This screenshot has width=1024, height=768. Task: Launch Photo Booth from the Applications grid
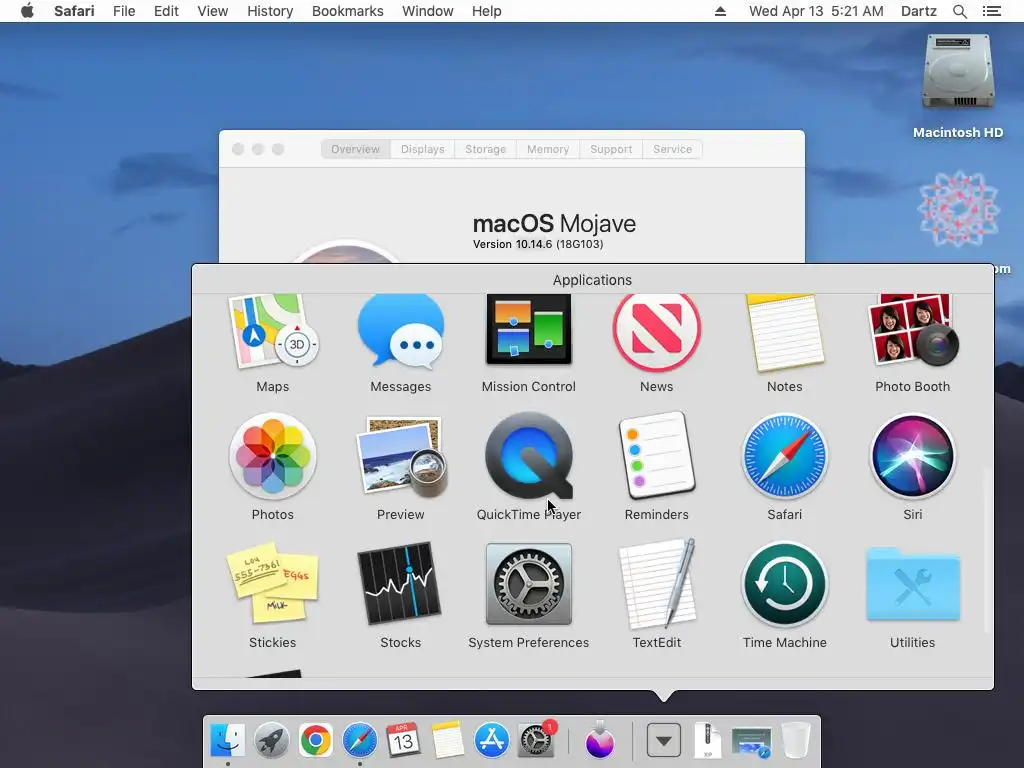click(912, 330)
